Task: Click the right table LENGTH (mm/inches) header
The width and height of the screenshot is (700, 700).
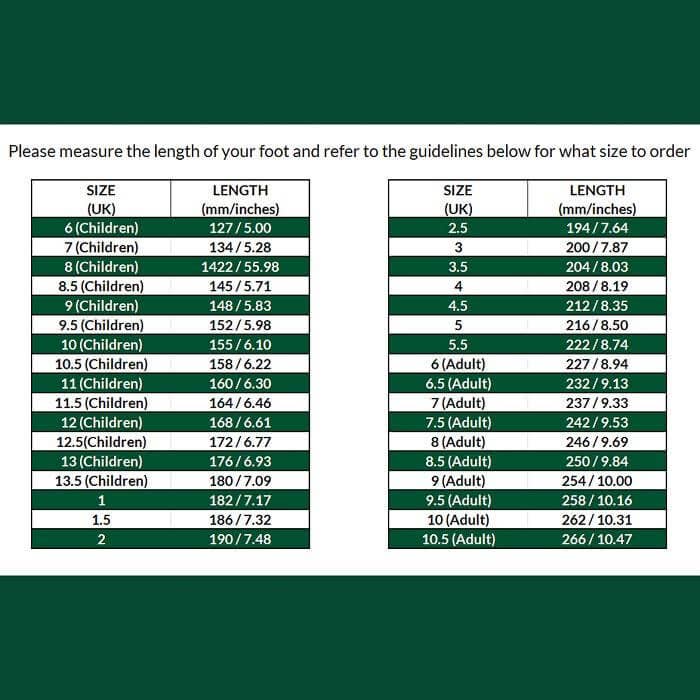Action: pos(597,199)
